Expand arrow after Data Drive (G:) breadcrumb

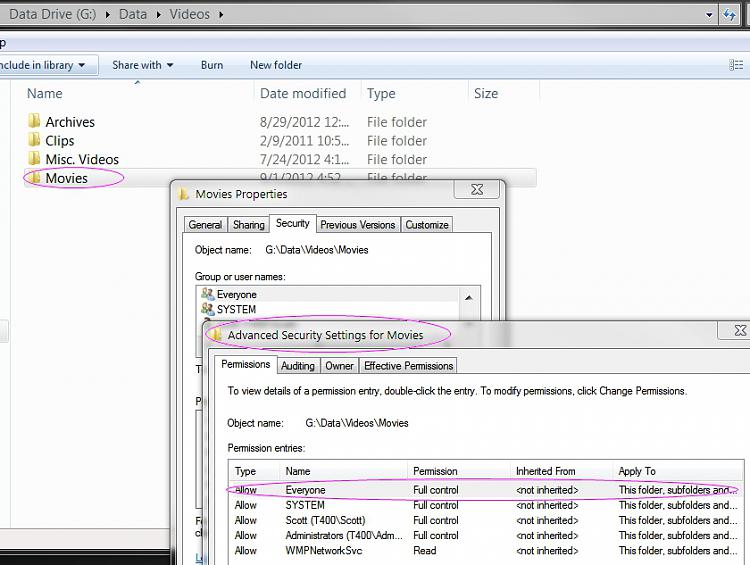(108, 15)
